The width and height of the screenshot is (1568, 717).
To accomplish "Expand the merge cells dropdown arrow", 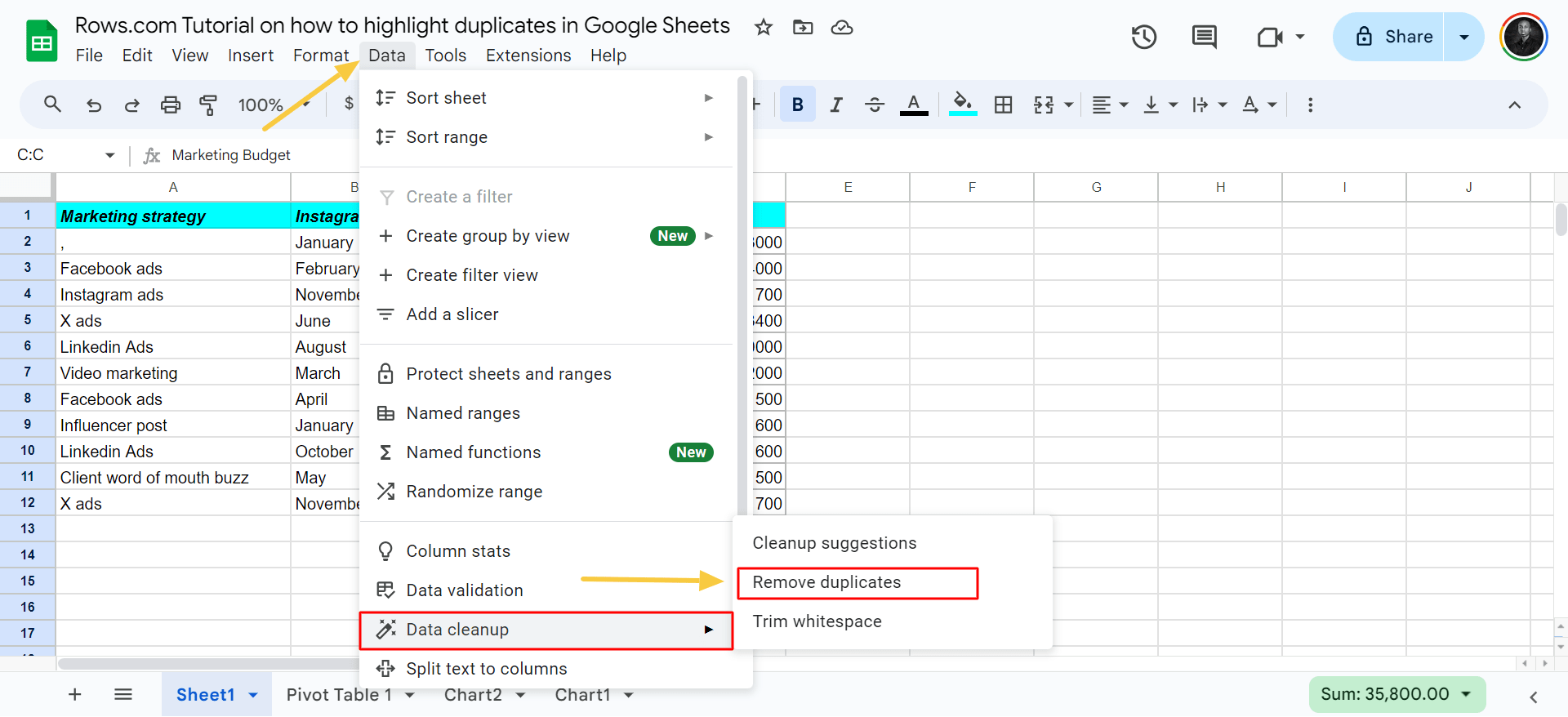I will (1068, 105).
